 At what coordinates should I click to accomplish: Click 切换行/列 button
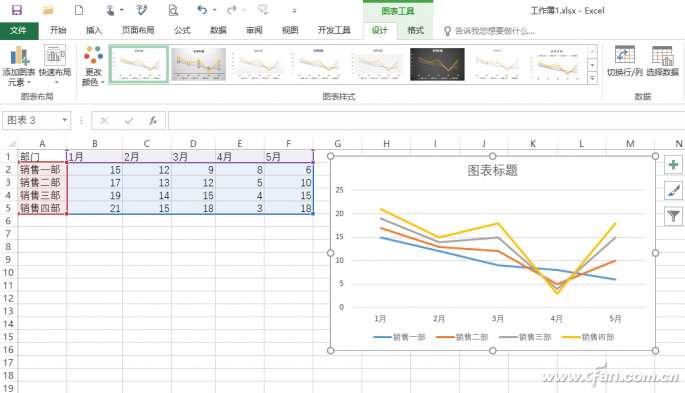[x=625, y=61]
